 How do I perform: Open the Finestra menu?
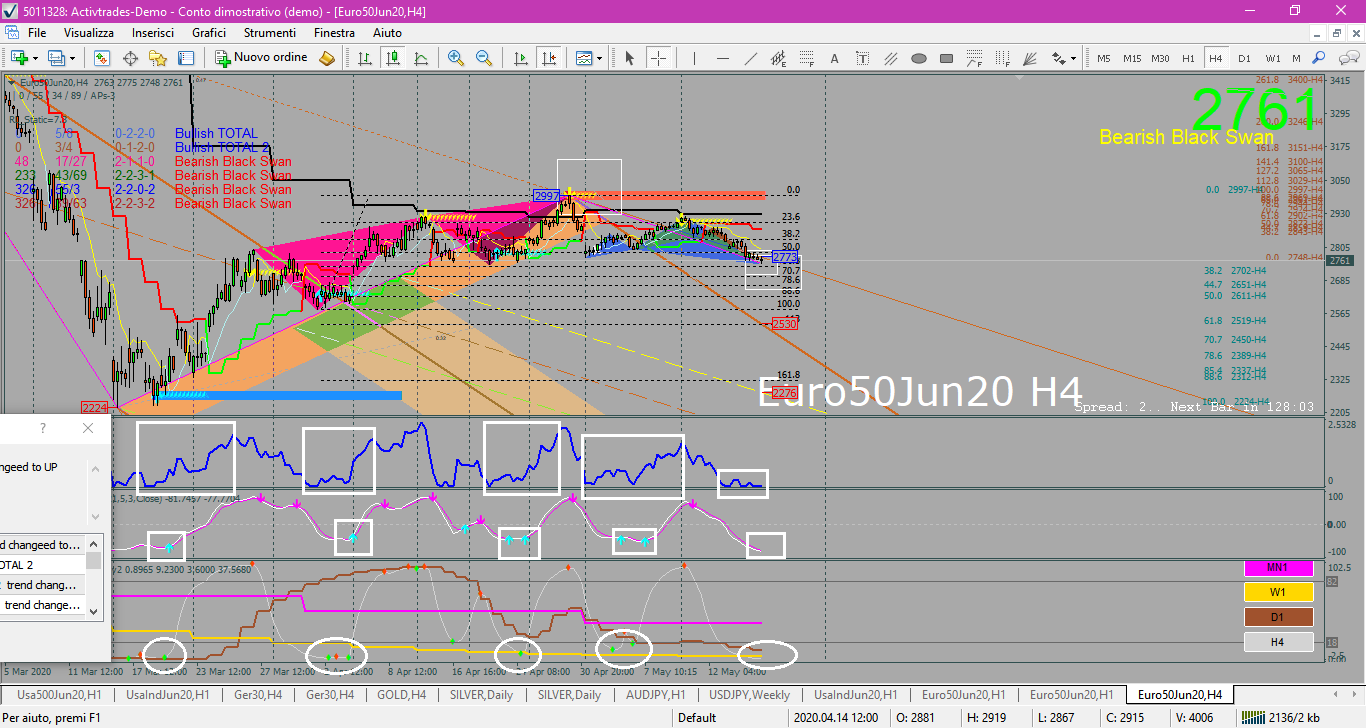coord(334,33)
